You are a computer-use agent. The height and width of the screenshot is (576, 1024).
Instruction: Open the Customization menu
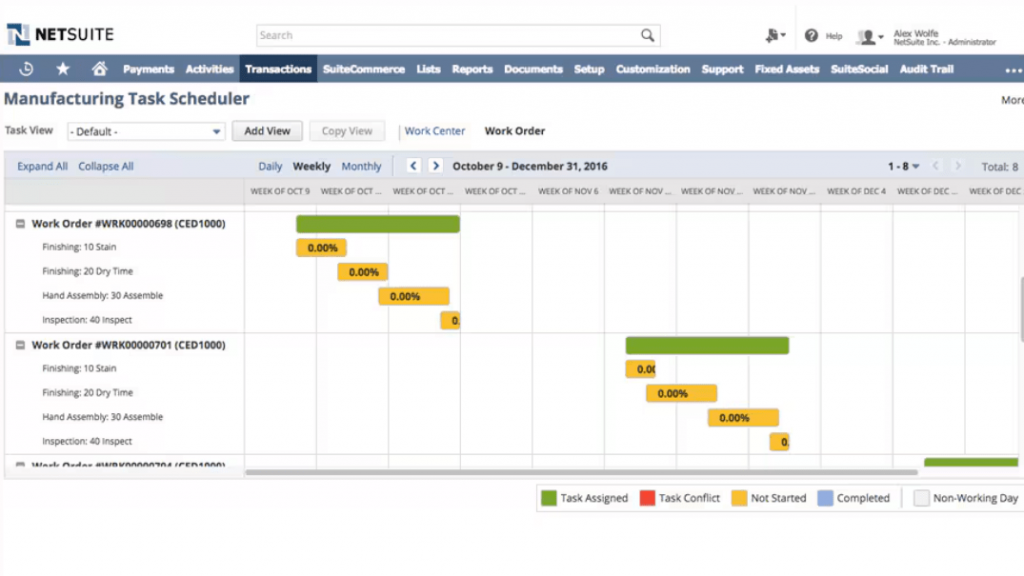coord(653,69)
